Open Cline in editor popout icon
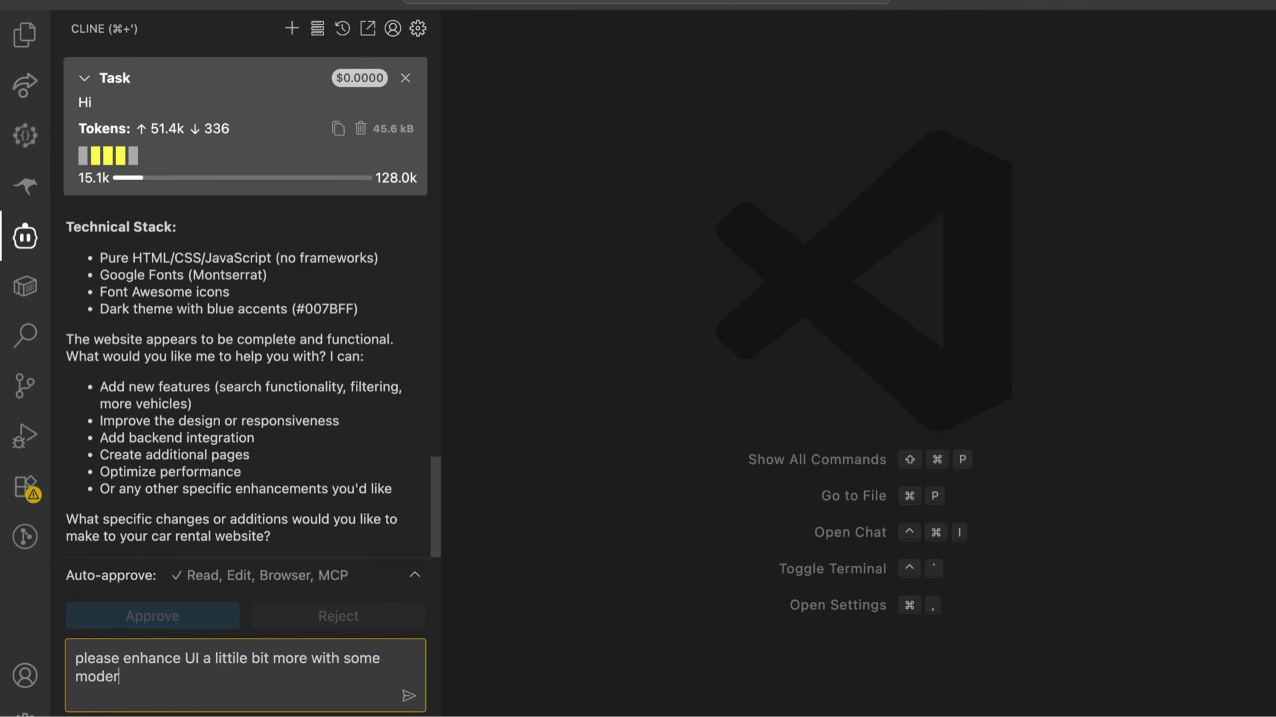The width and height of the screenshot is (1276, 717). pyautogui.click(x=368, y=28)
